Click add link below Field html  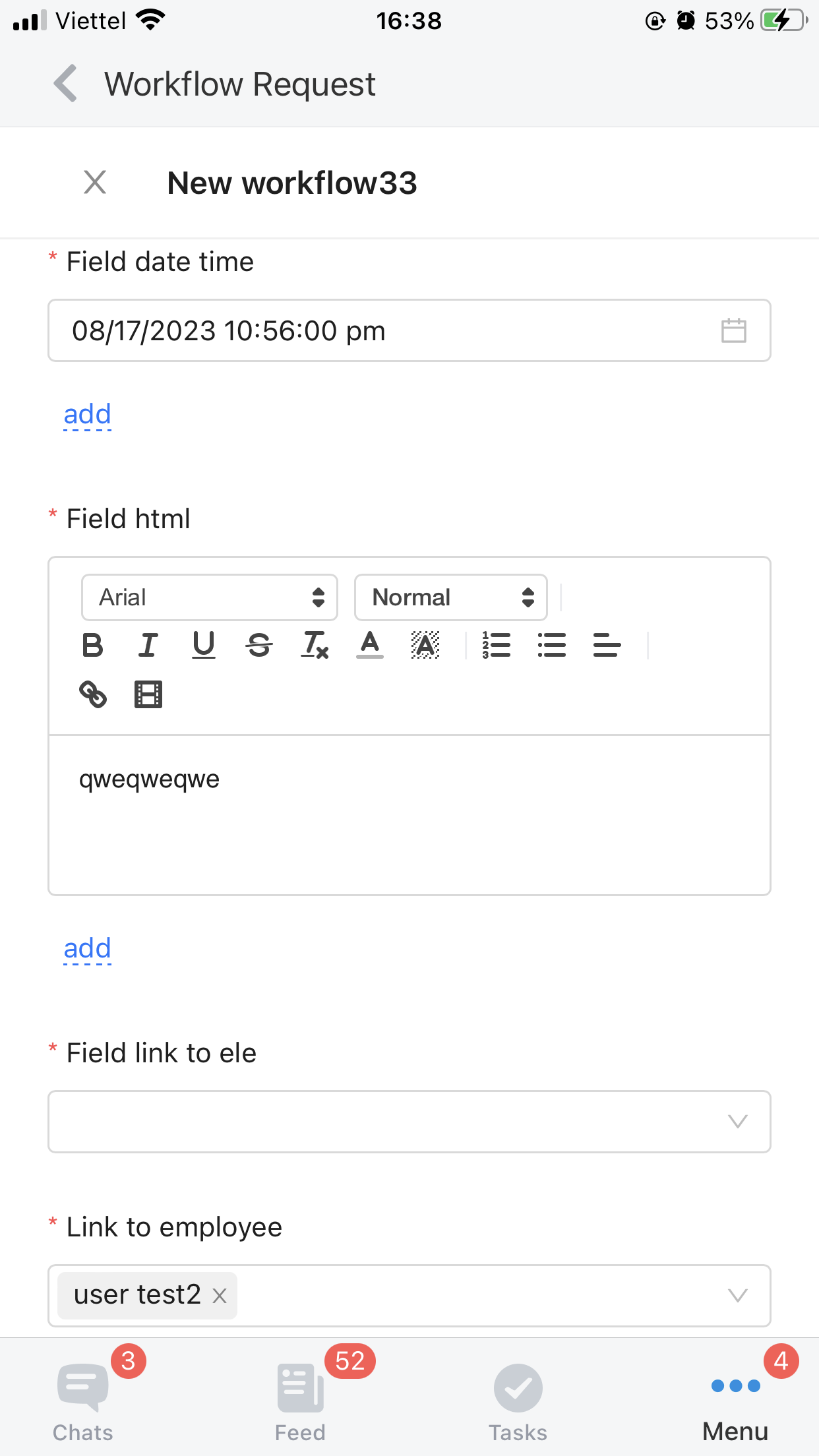[x=88, y=948]
